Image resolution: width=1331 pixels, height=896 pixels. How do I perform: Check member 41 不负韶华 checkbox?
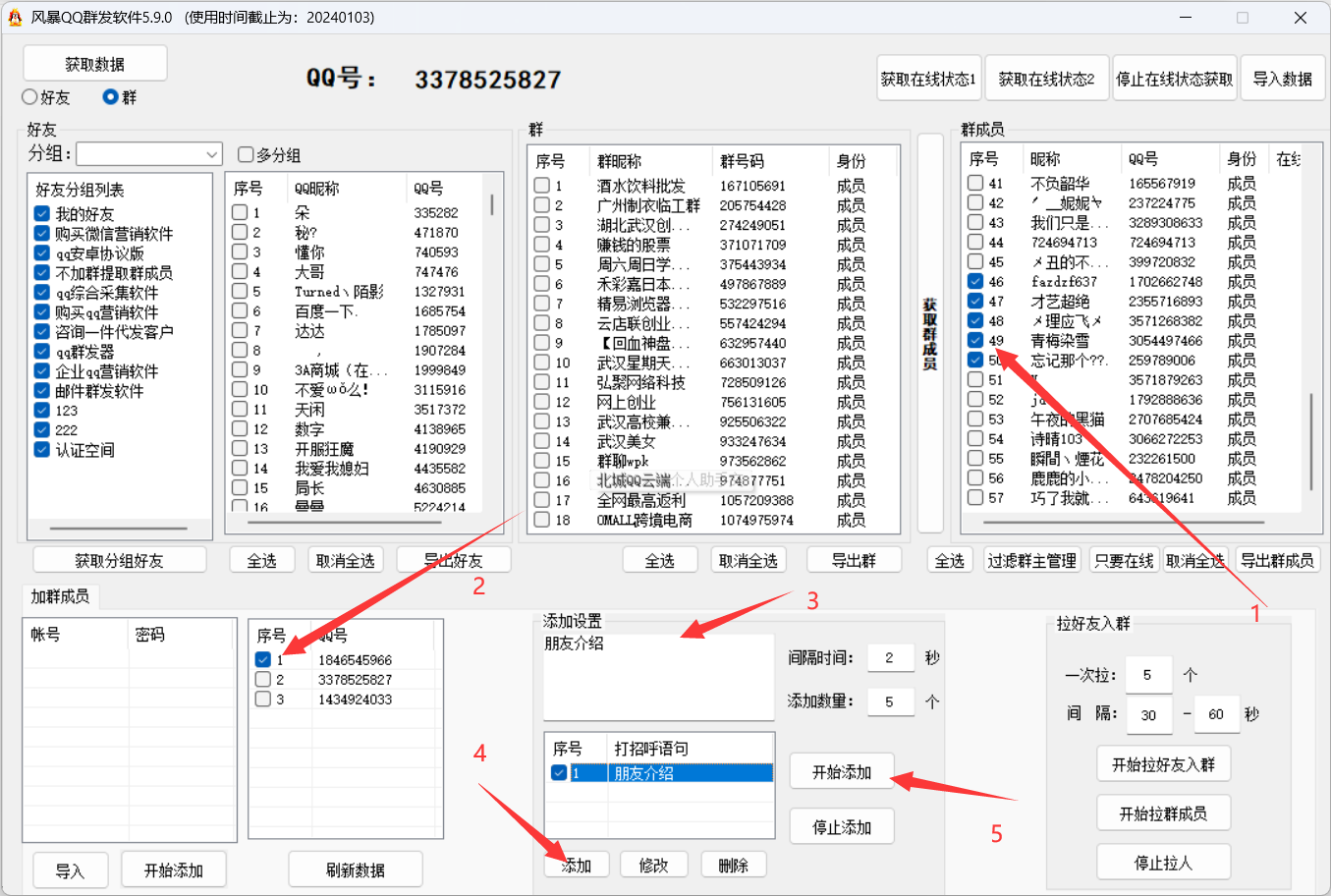pos(975,183)
